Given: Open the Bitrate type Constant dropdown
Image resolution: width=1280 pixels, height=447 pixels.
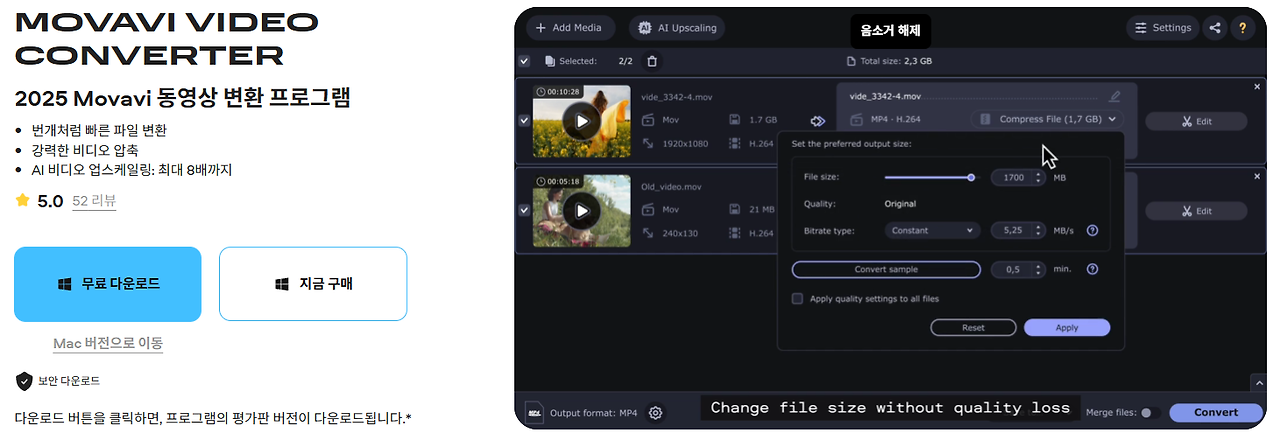Looking at the screenshot, I should pyautogui.click(x=931, y=230).
